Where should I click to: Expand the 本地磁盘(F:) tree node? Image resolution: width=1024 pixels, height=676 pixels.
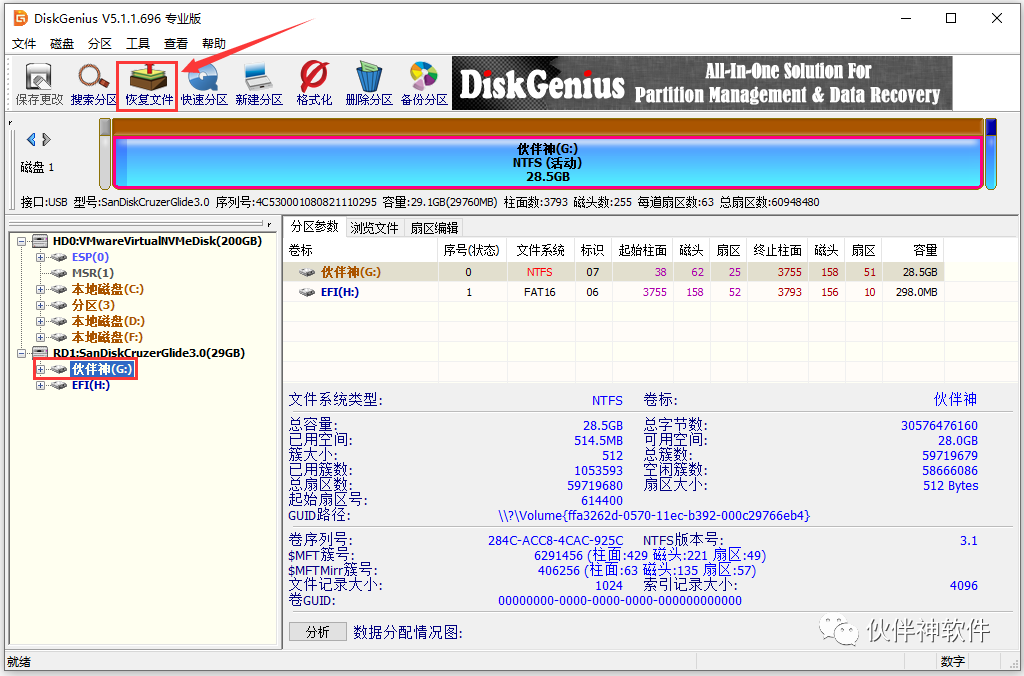click(40, 337)
